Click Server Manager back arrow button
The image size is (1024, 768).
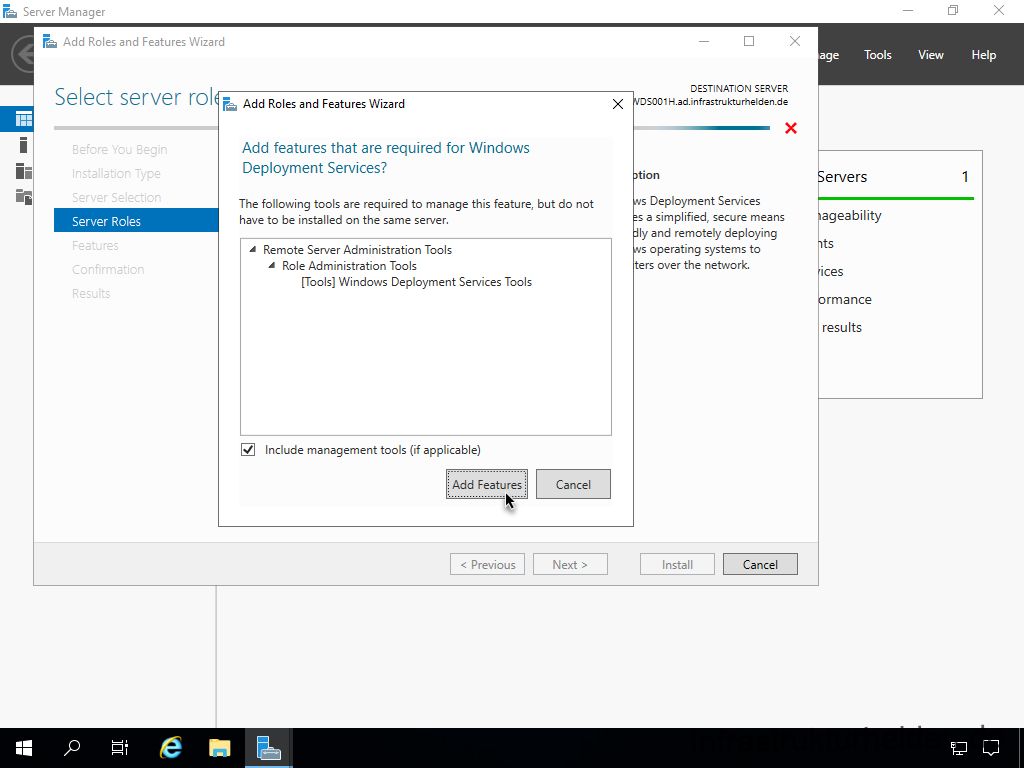coord(24,54)
